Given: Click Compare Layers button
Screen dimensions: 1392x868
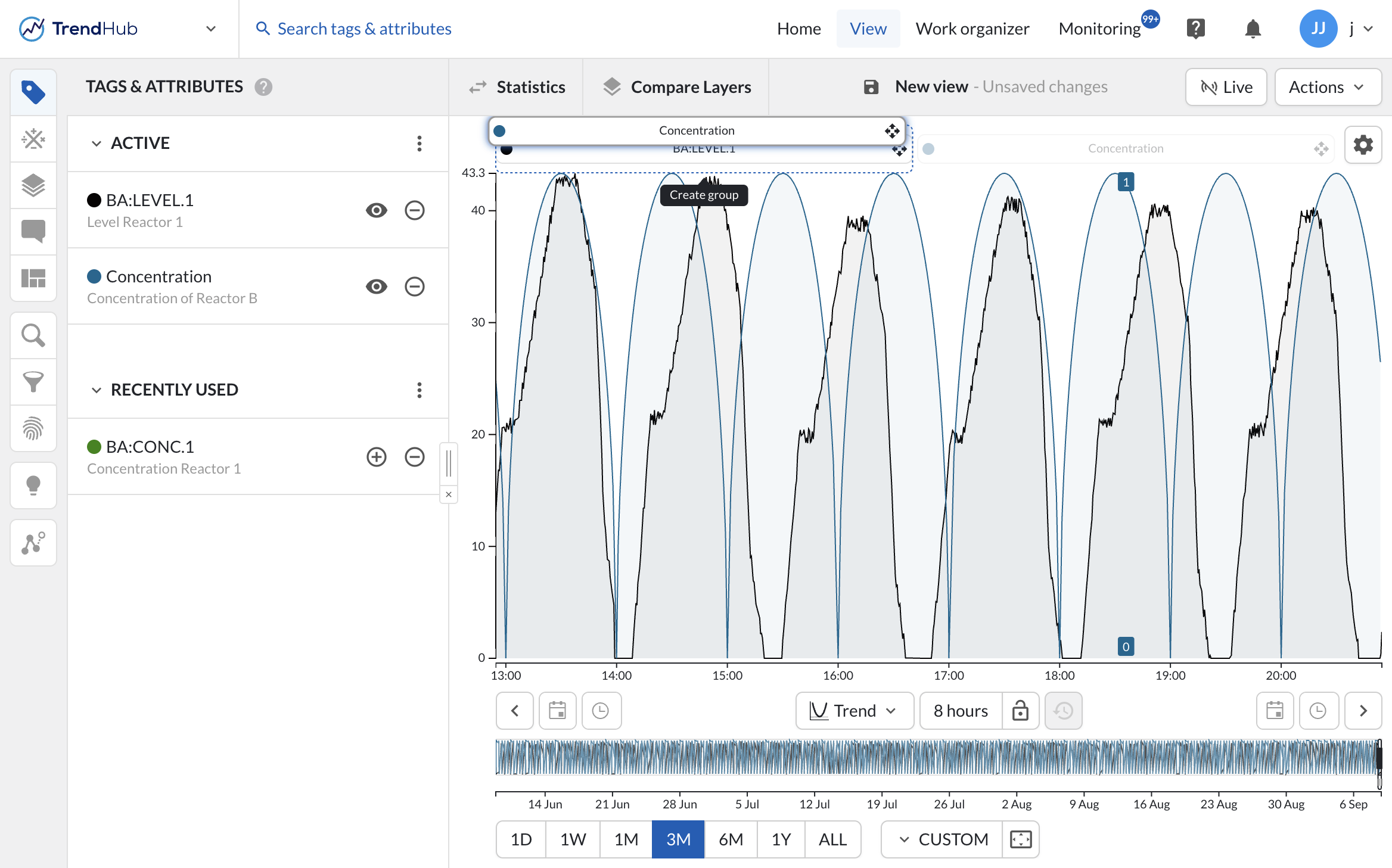Looking at the screenshot, I should click(677, 87).
